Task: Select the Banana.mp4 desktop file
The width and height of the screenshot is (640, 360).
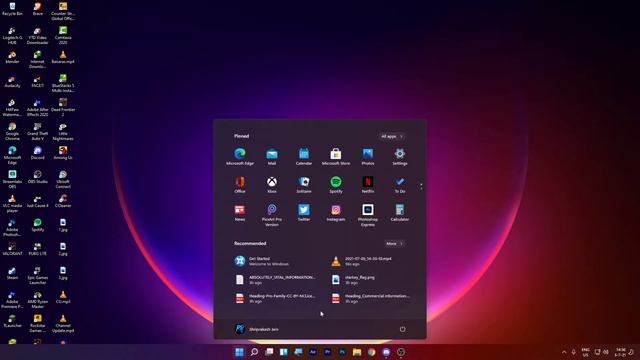Action: tap(63, 57)
